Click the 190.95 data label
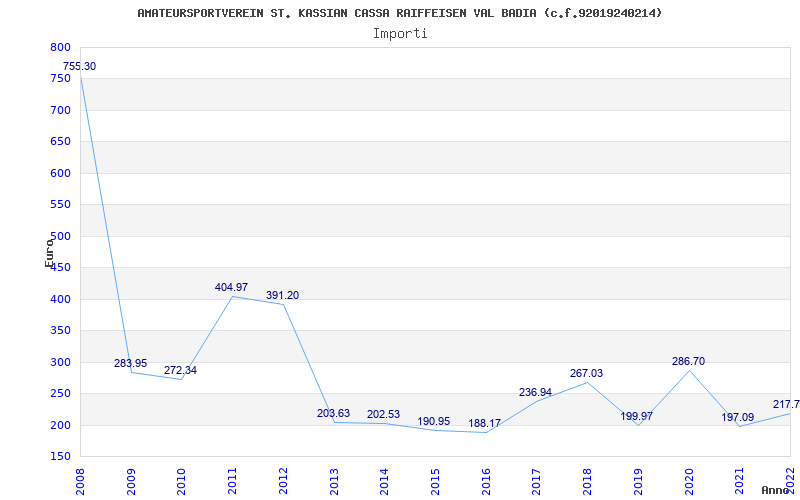This screenshot has width=800, height=500. click(434, 421)
